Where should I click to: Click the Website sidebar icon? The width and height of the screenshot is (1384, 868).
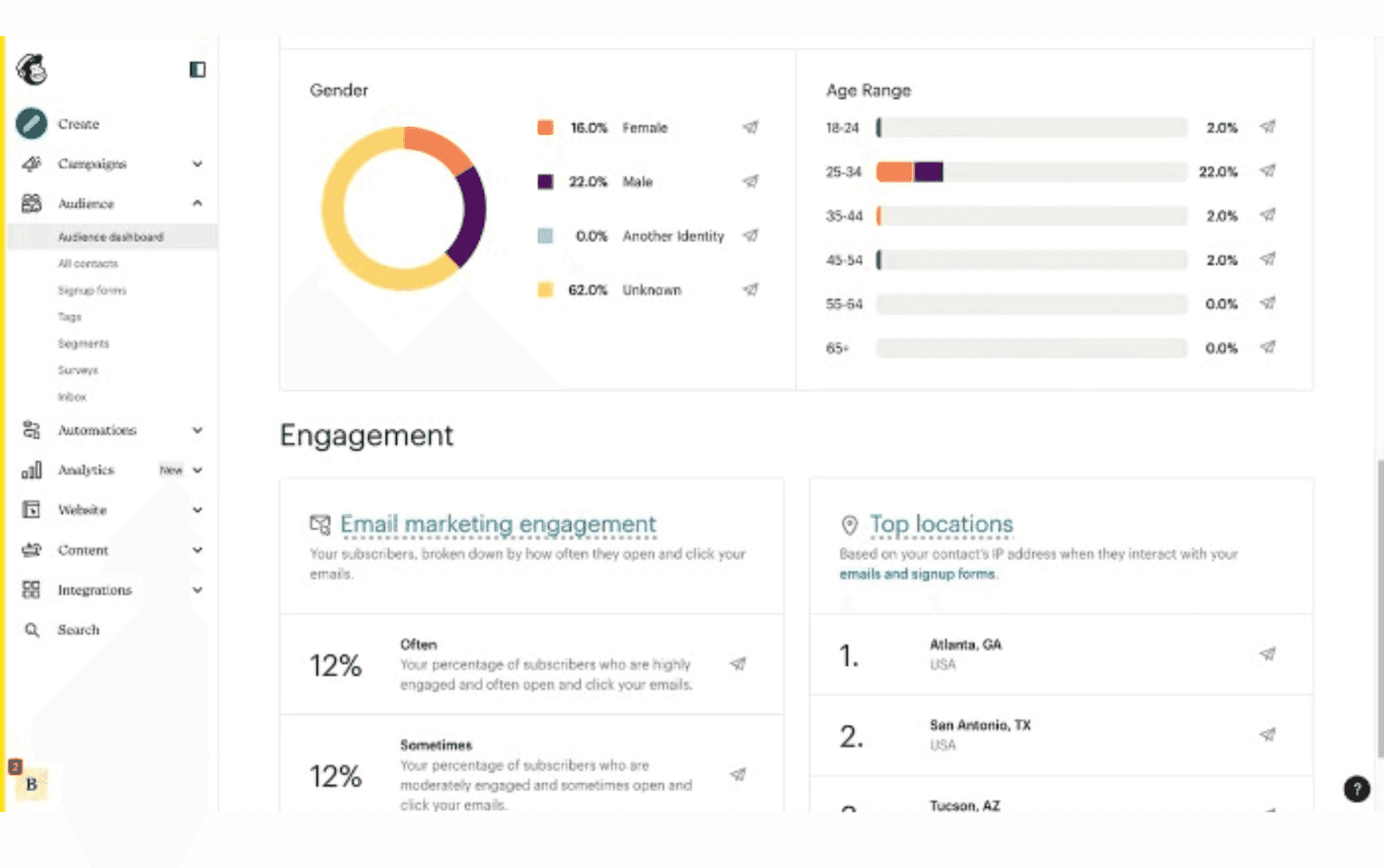[31, 510]
